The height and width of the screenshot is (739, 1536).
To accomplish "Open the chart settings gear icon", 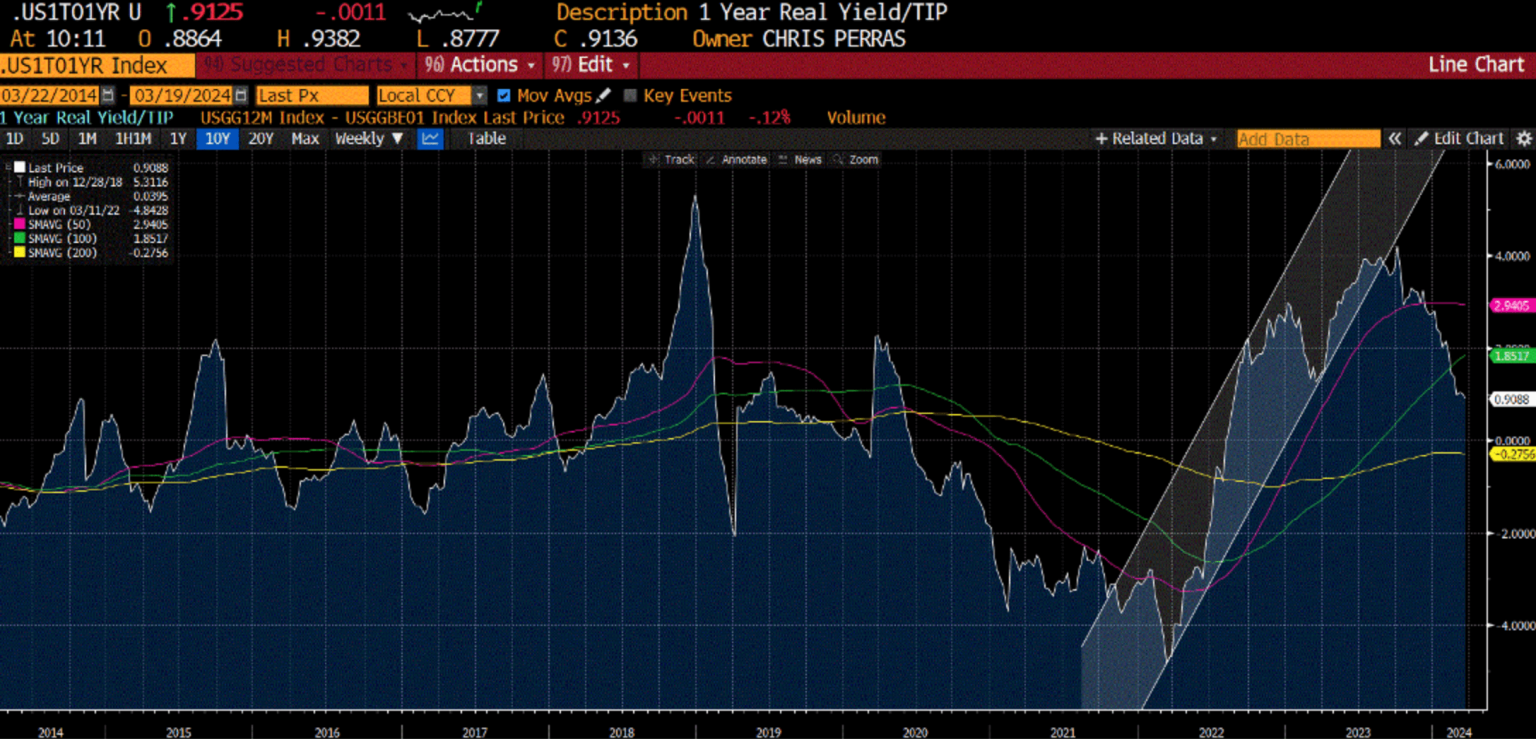I will (1524, 139).
